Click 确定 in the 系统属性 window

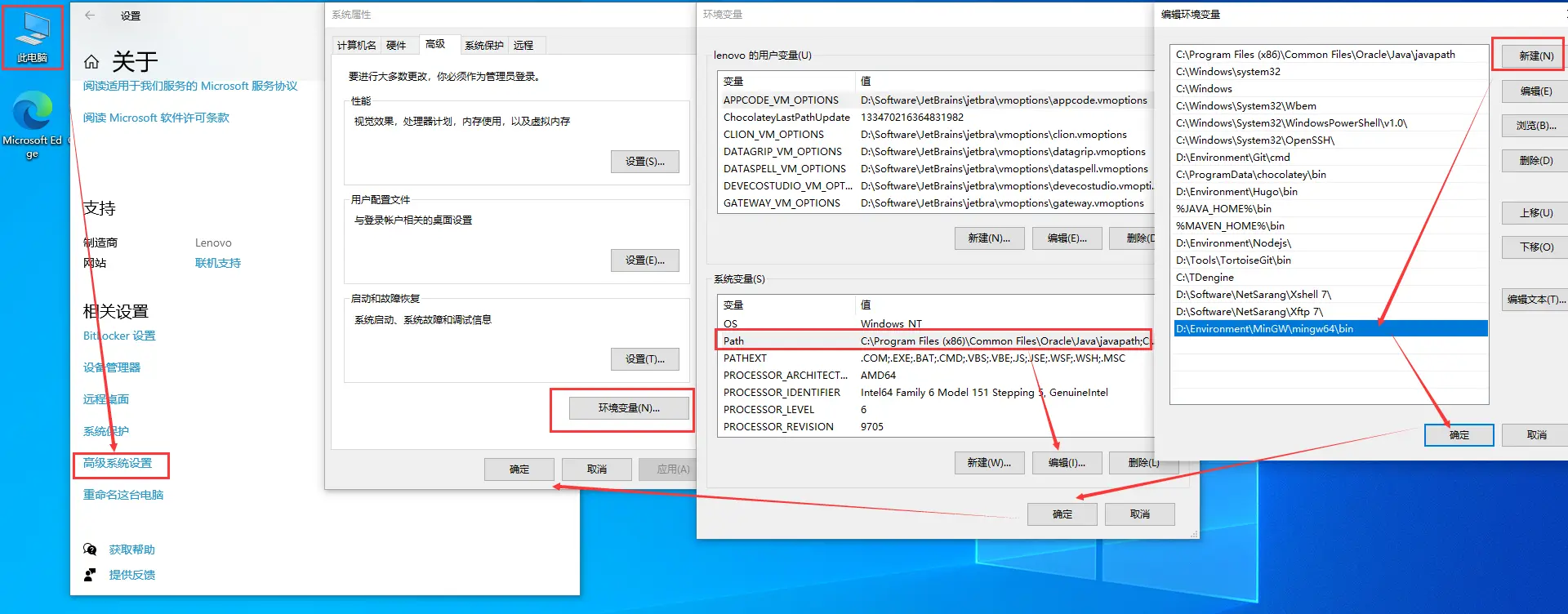pos(519,469)
